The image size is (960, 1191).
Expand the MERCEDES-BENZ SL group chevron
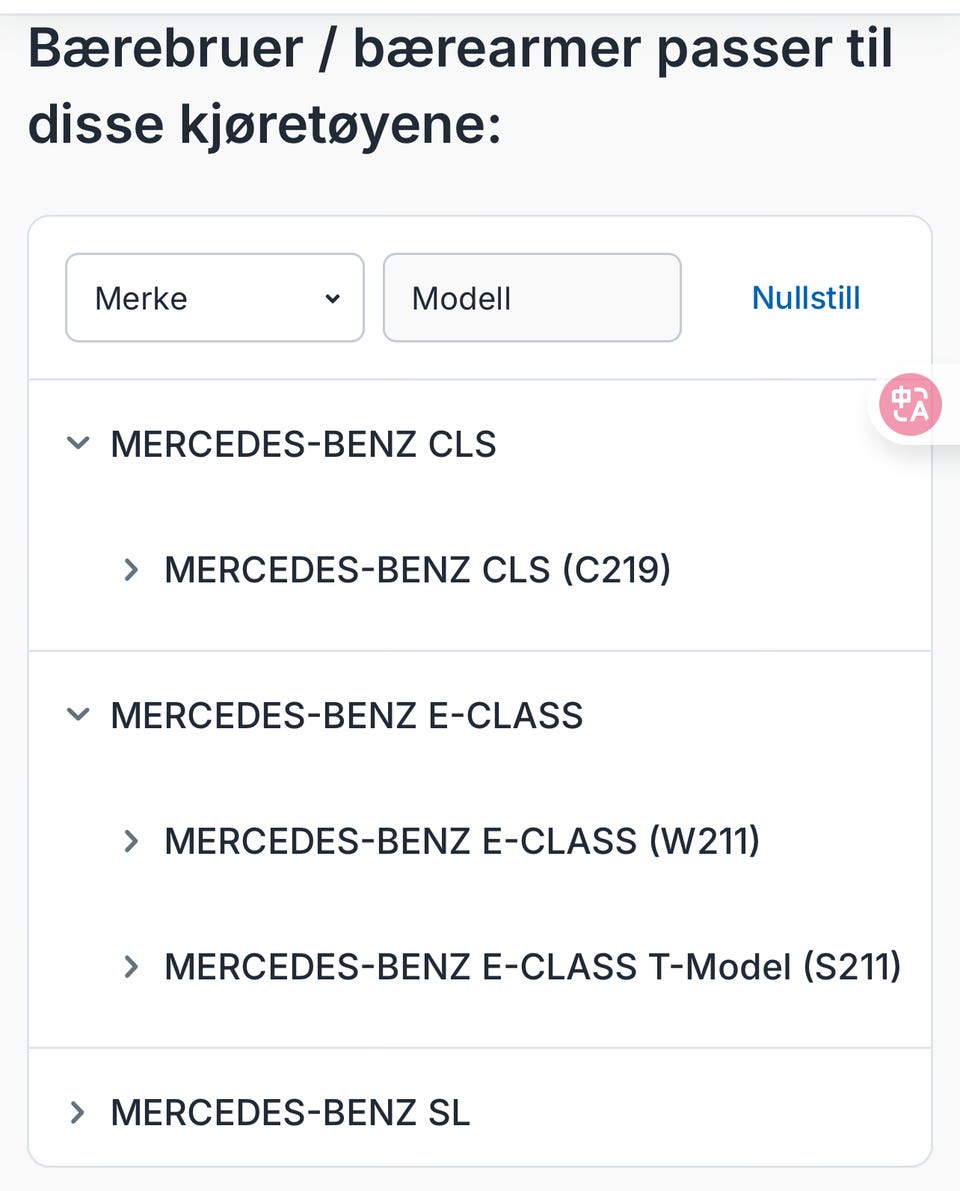(78, 1112)
